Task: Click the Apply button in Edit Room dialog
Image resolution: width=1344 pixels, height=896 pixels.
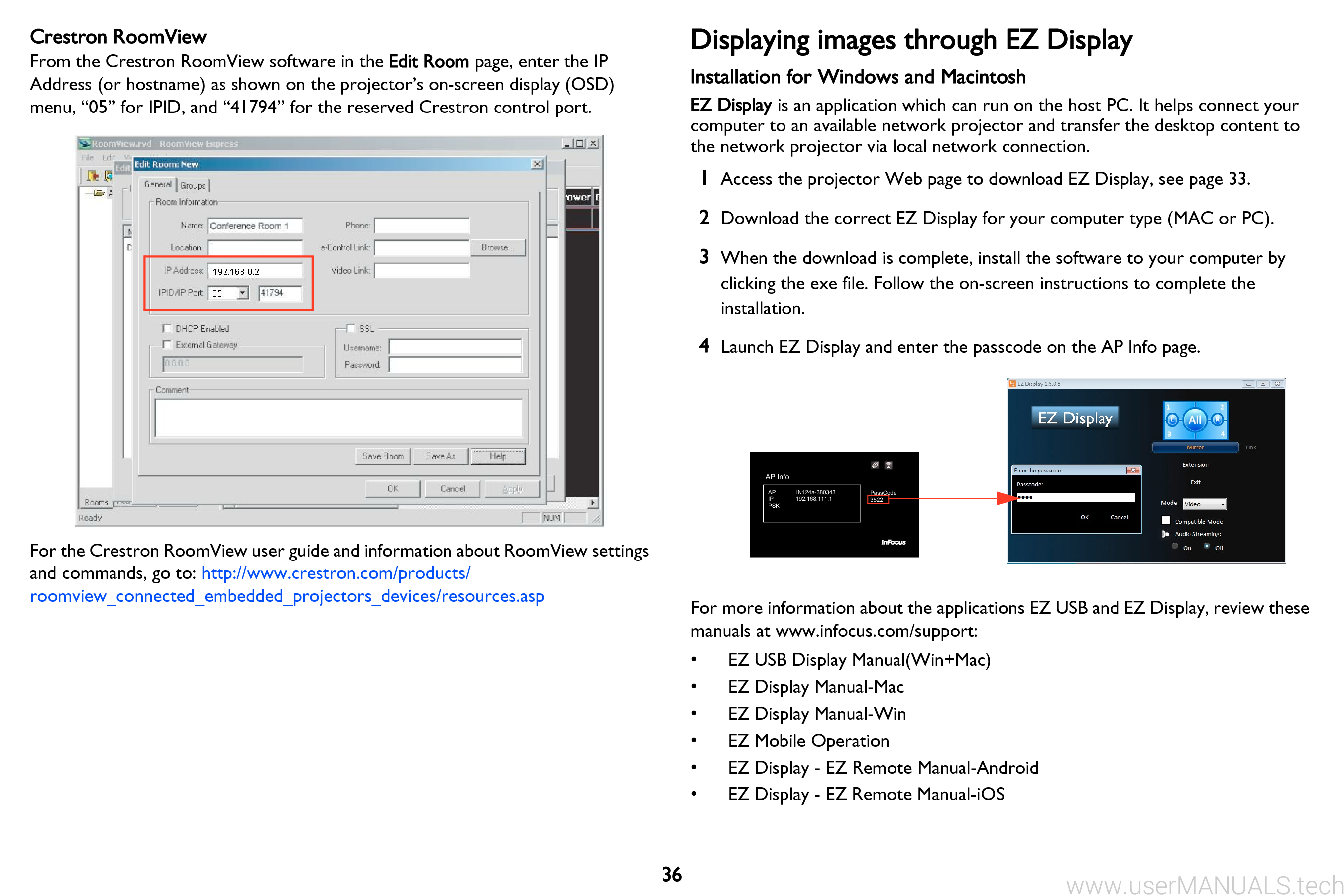Action: (512, 489)
